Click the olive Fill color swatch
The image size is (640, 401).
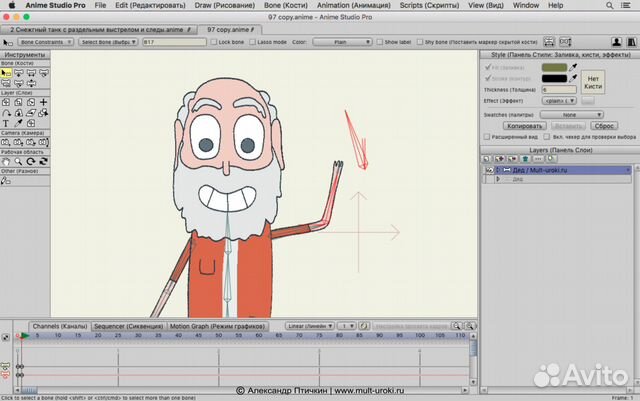click(x=553, y=66)
